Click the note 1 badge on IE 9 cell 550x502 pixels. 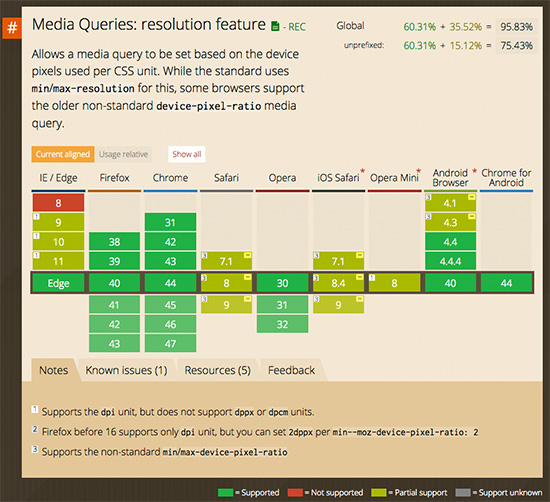36,217
